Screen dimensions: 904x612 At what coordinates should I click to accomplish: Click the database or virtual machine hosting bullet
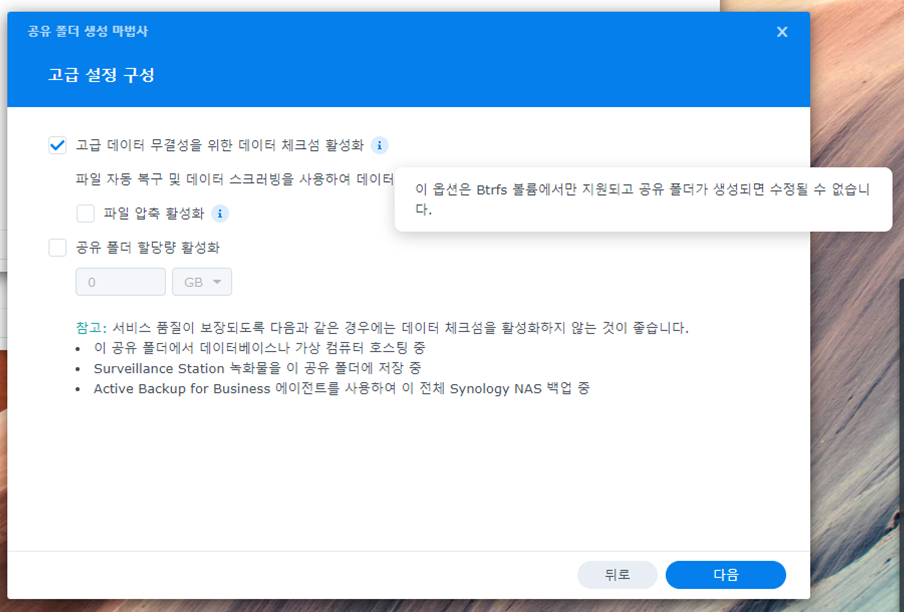[x=259, y=347]
